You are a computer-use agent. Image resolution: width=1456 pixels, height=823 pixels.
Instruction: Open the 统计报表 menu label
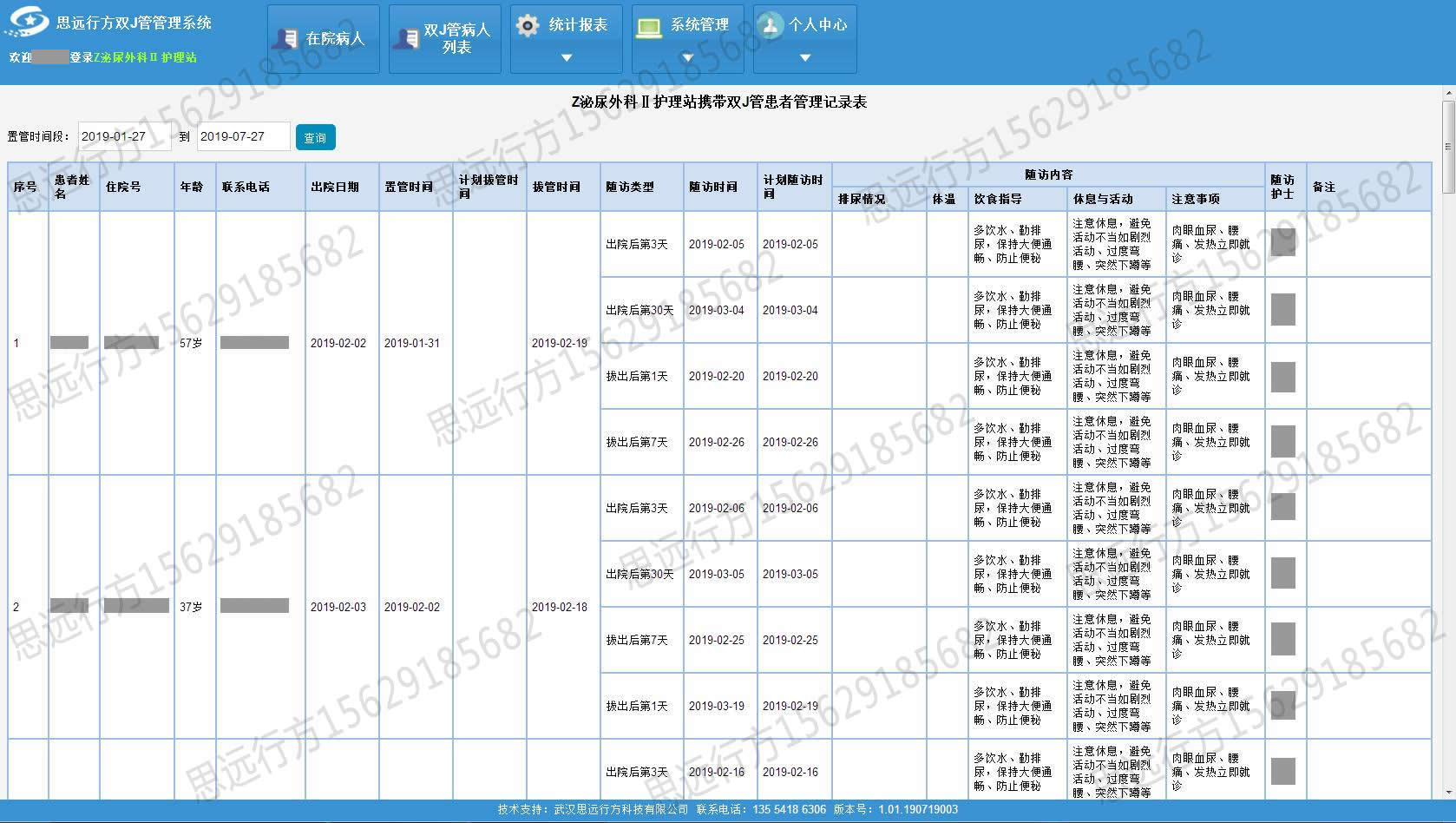[x=578, y=25]
